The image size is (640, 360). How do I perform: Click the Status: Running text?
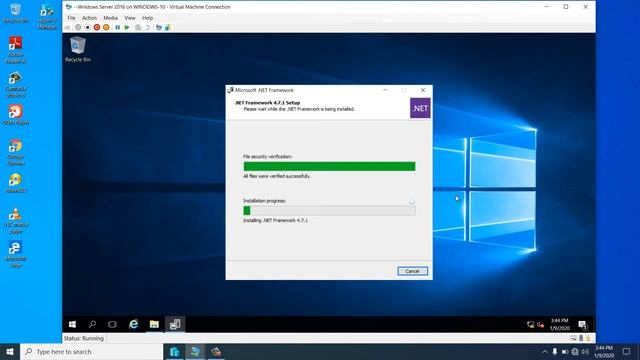pyautogui.click(x=84, y=338)
